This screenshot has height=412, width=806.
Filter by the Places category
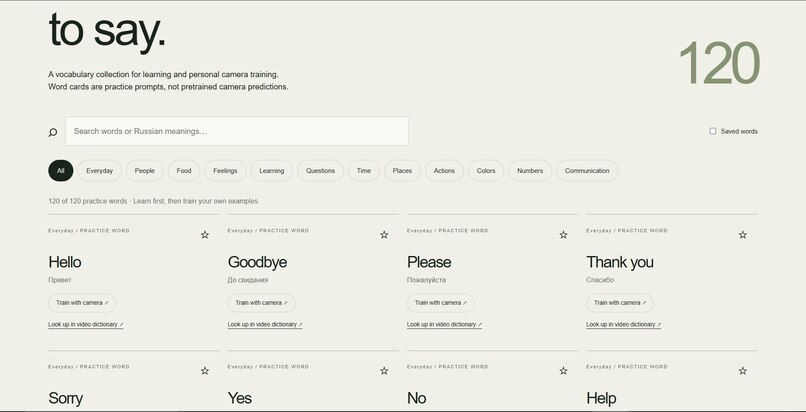(402, 171)
